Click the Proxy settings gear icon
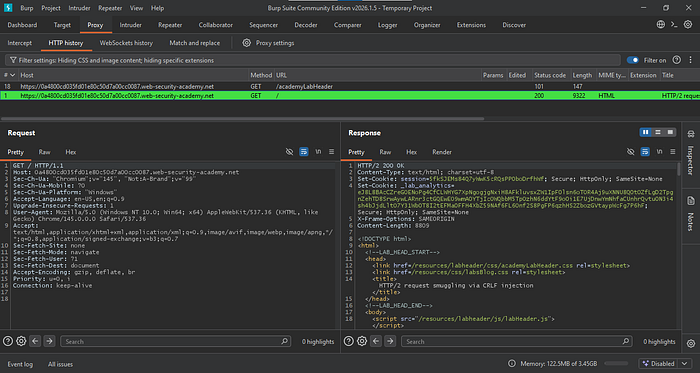700x373 pixels. pyautogui.click(x=246, y=43)
